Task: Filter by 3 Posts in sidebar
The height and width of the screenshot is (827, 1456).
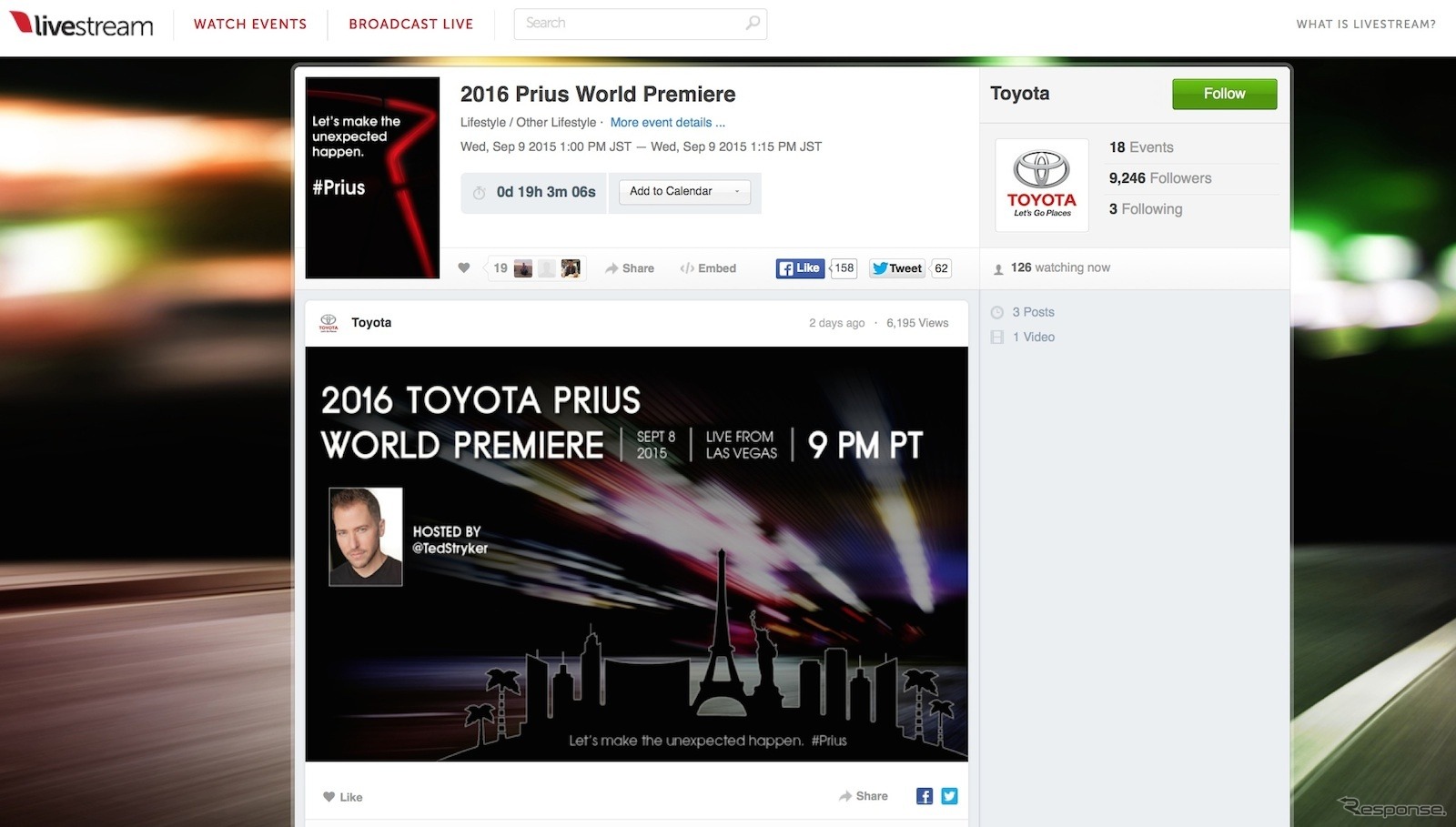Action: point(1033,312)
